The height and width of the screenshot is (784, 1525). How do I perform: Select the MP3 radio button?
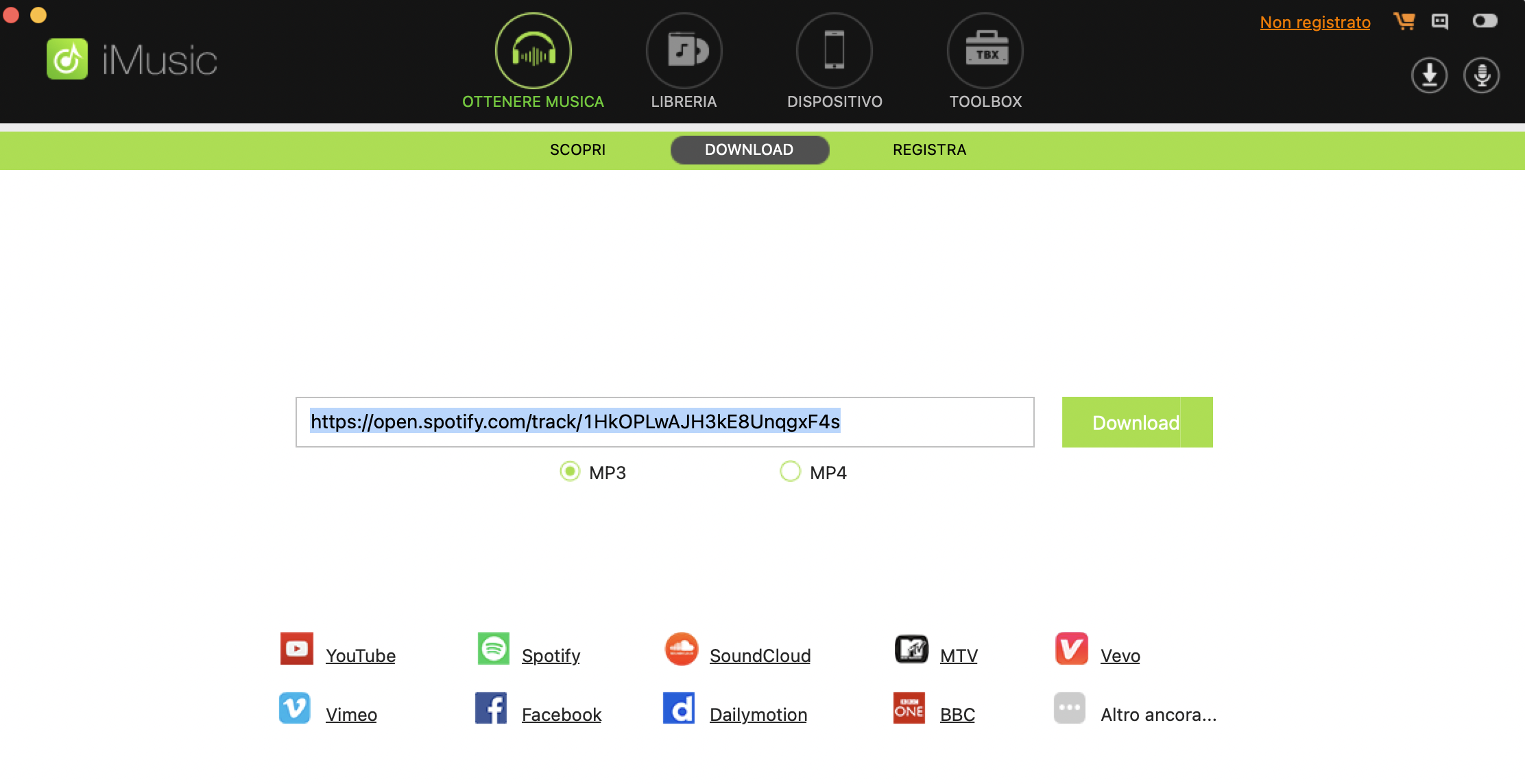[x=570, y=471]
